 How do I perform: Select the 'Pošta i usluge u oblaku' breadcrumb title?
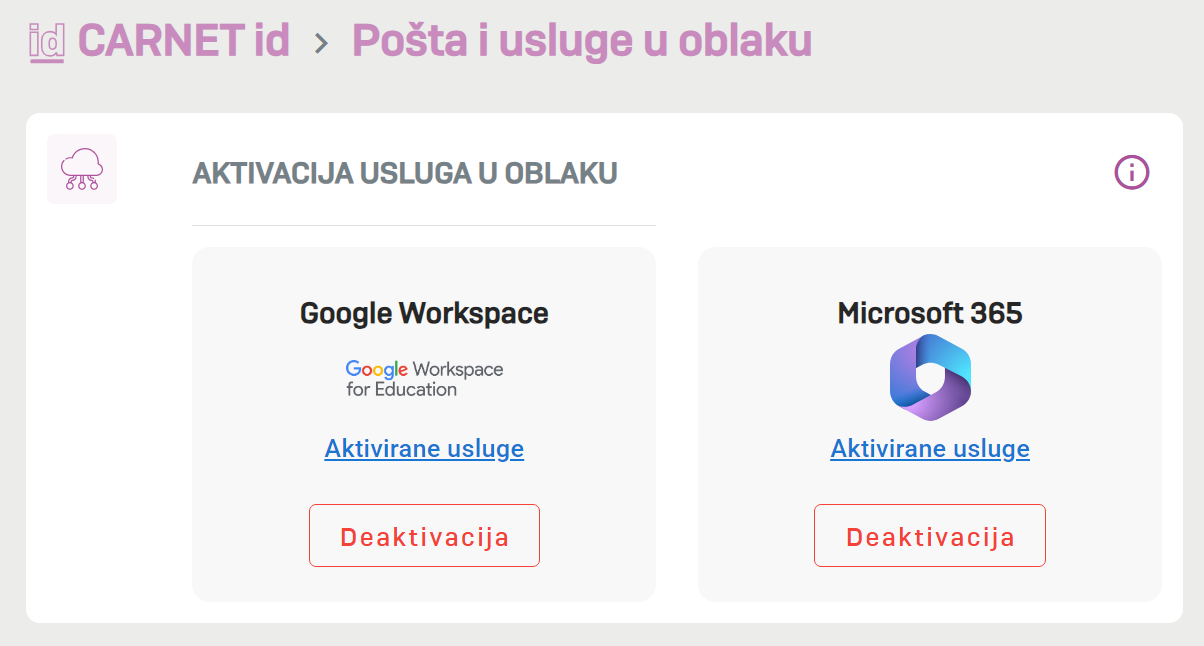coord(581,41)
